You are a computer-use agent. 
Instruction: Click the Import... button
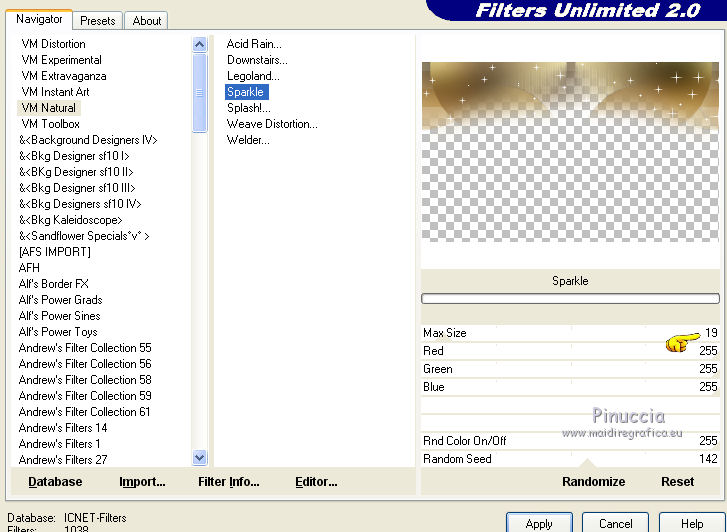[142, 482]
